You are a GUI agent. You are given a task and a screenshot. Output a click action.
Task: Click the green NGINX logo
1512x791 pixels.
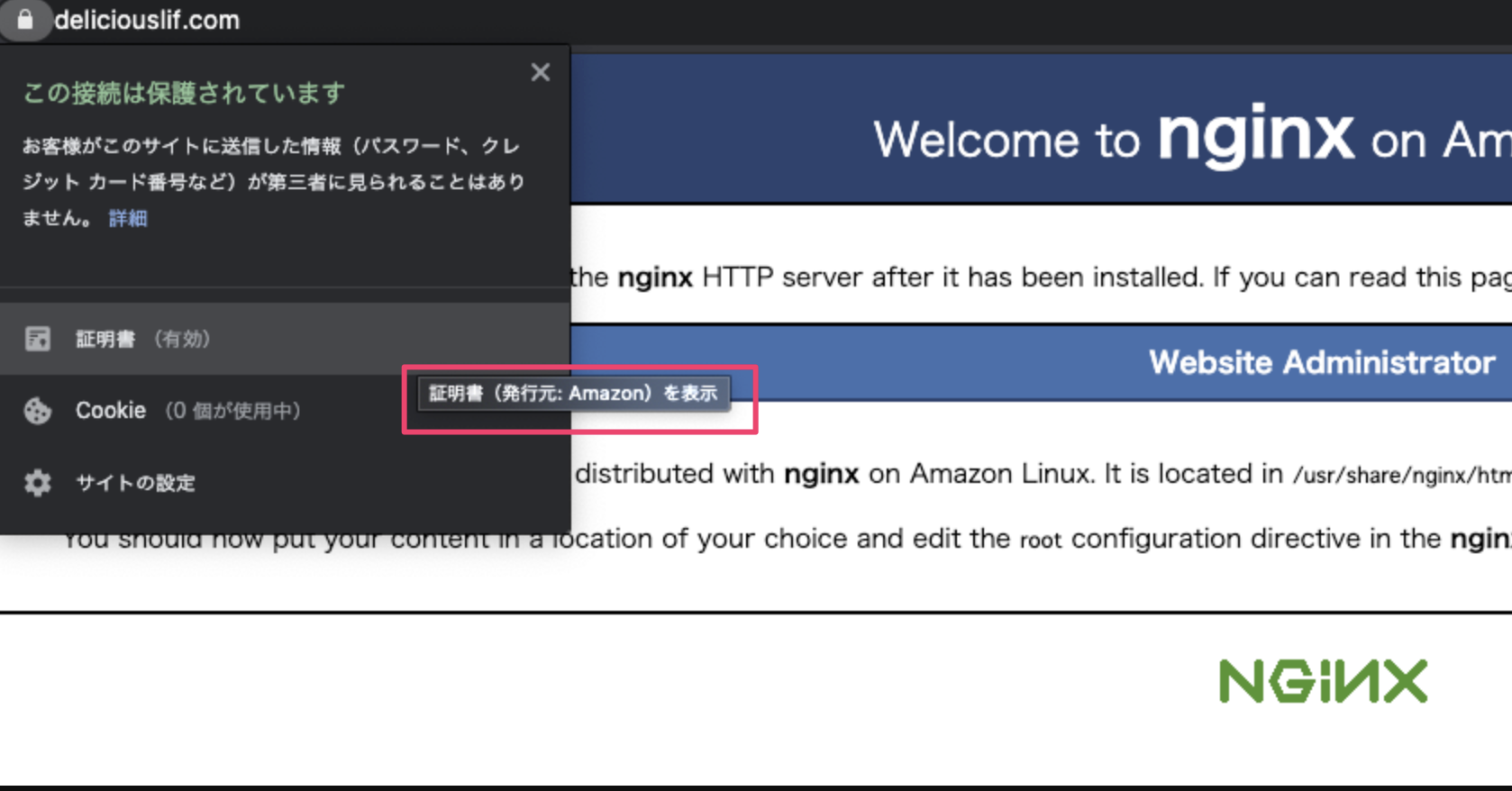click(1323, 681)
